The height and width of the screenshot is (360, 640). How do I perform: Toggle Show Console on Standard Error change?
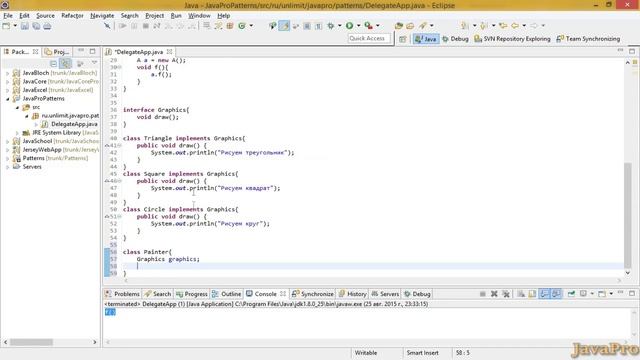(556, 294)
